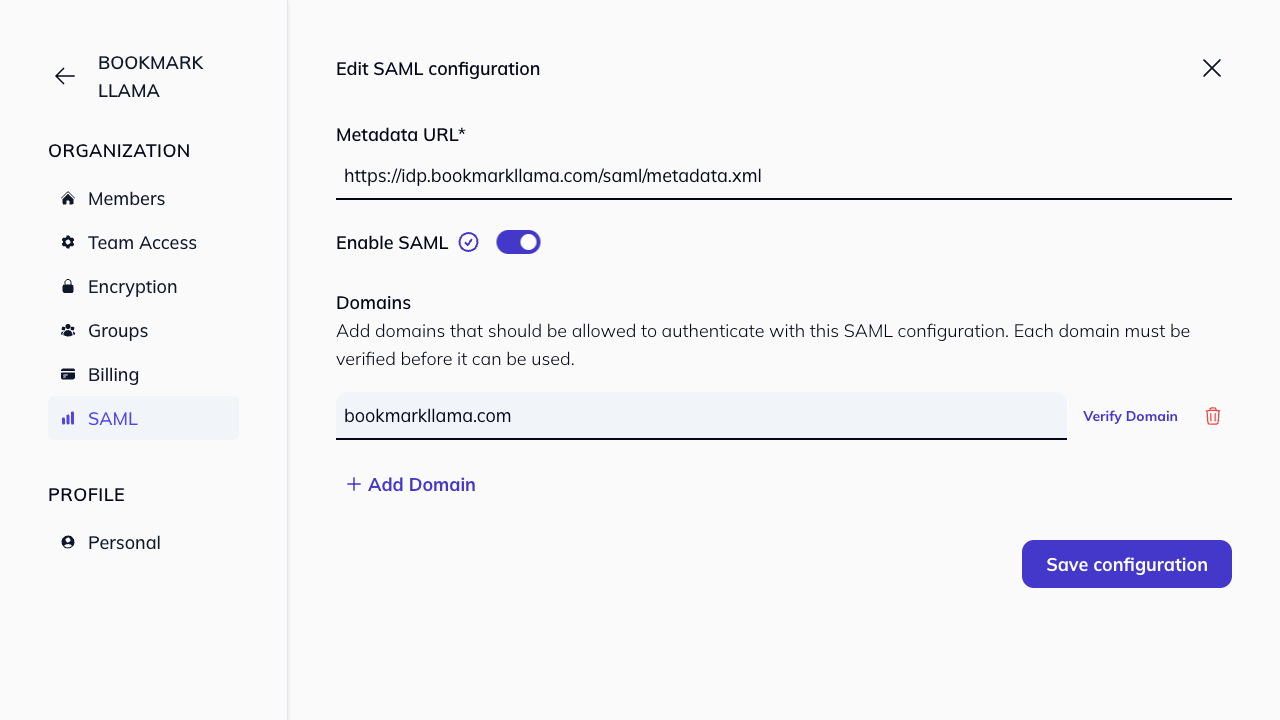This screenshot has width=1280, height=720.
Task: Disable the Enable SAML toggle
Action: [518, 241]
